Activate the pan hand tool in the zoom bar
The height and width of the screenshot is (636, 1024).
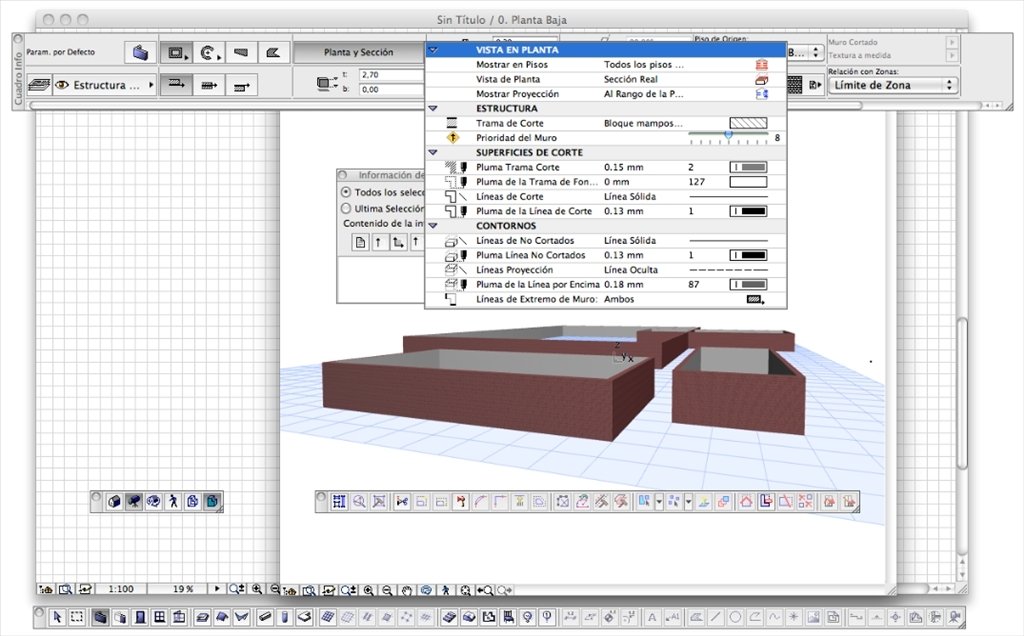point(407,590)
